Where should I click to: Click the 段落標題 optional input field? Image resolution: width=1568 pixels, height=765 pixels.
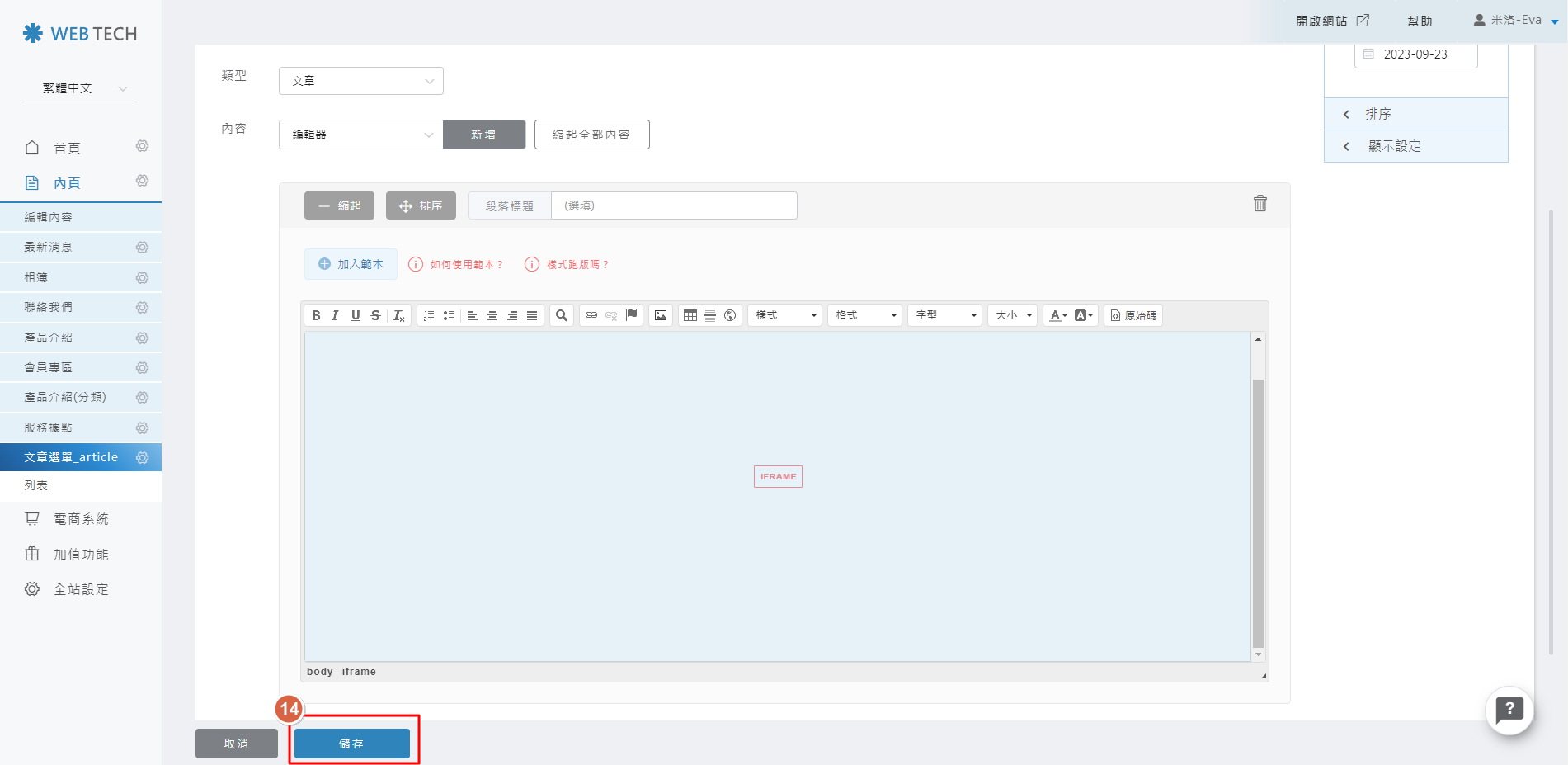(x=673, y=205)
